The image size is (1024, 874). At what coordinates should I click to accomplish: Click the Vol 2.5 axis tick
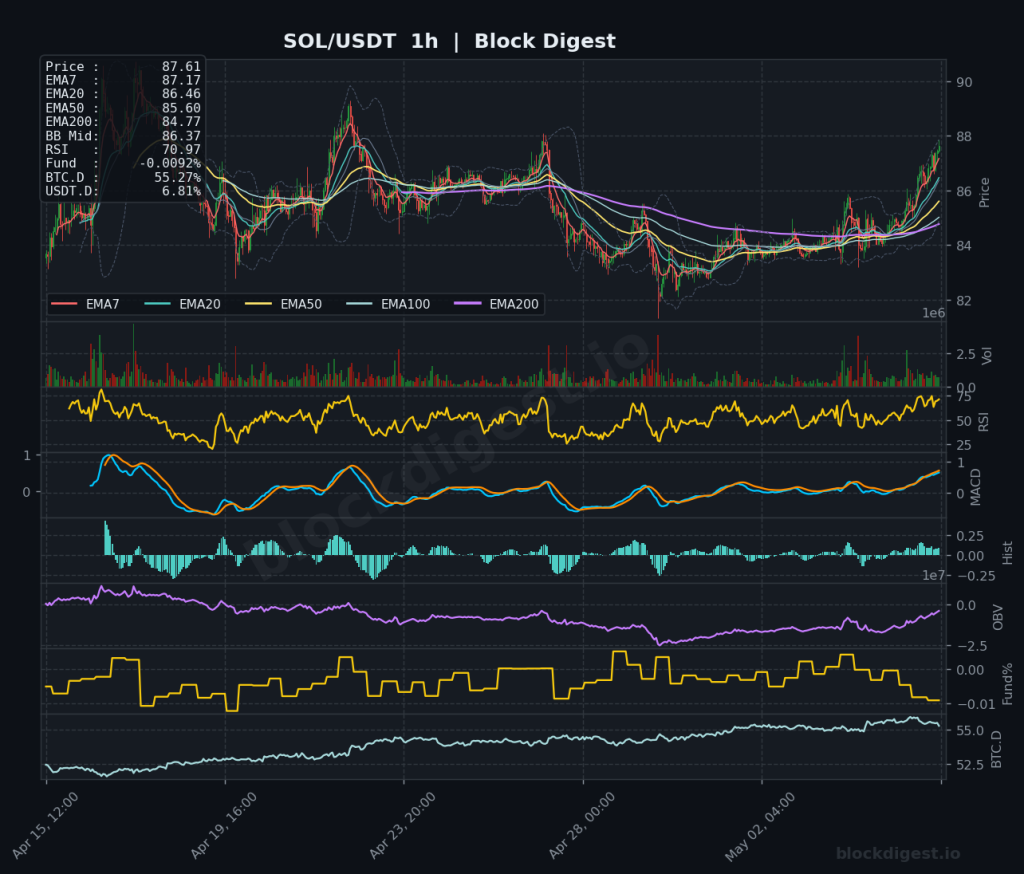[966, 354]
